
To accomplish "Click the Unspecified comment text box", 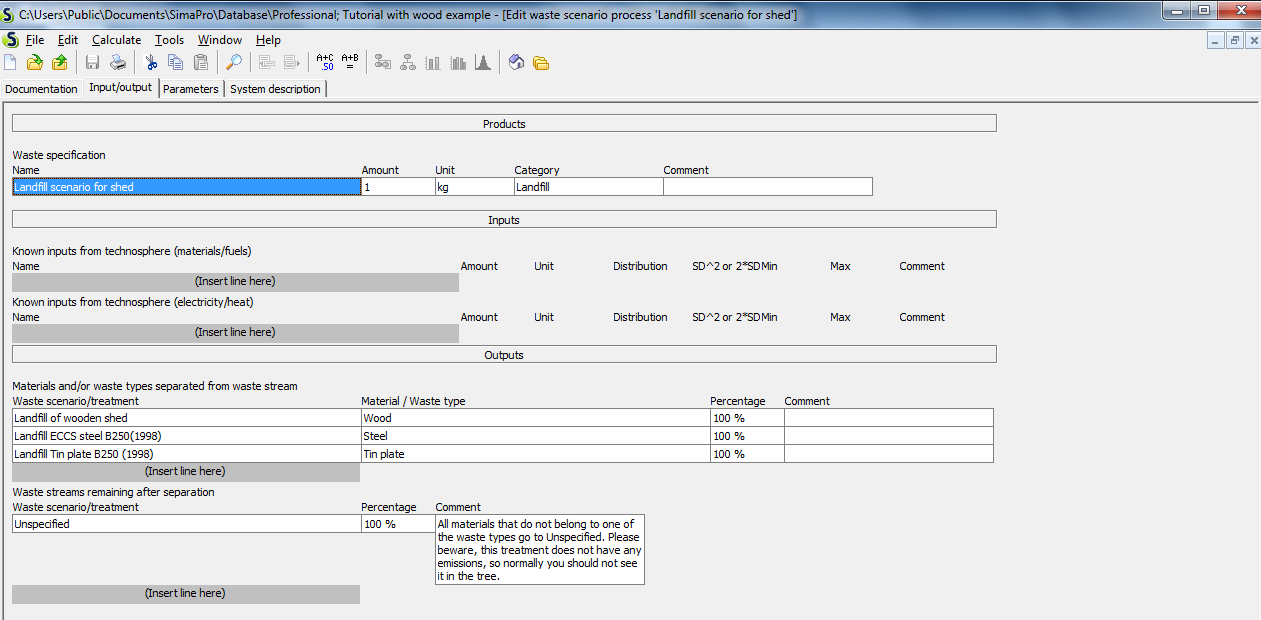I will tap(540, 550).
